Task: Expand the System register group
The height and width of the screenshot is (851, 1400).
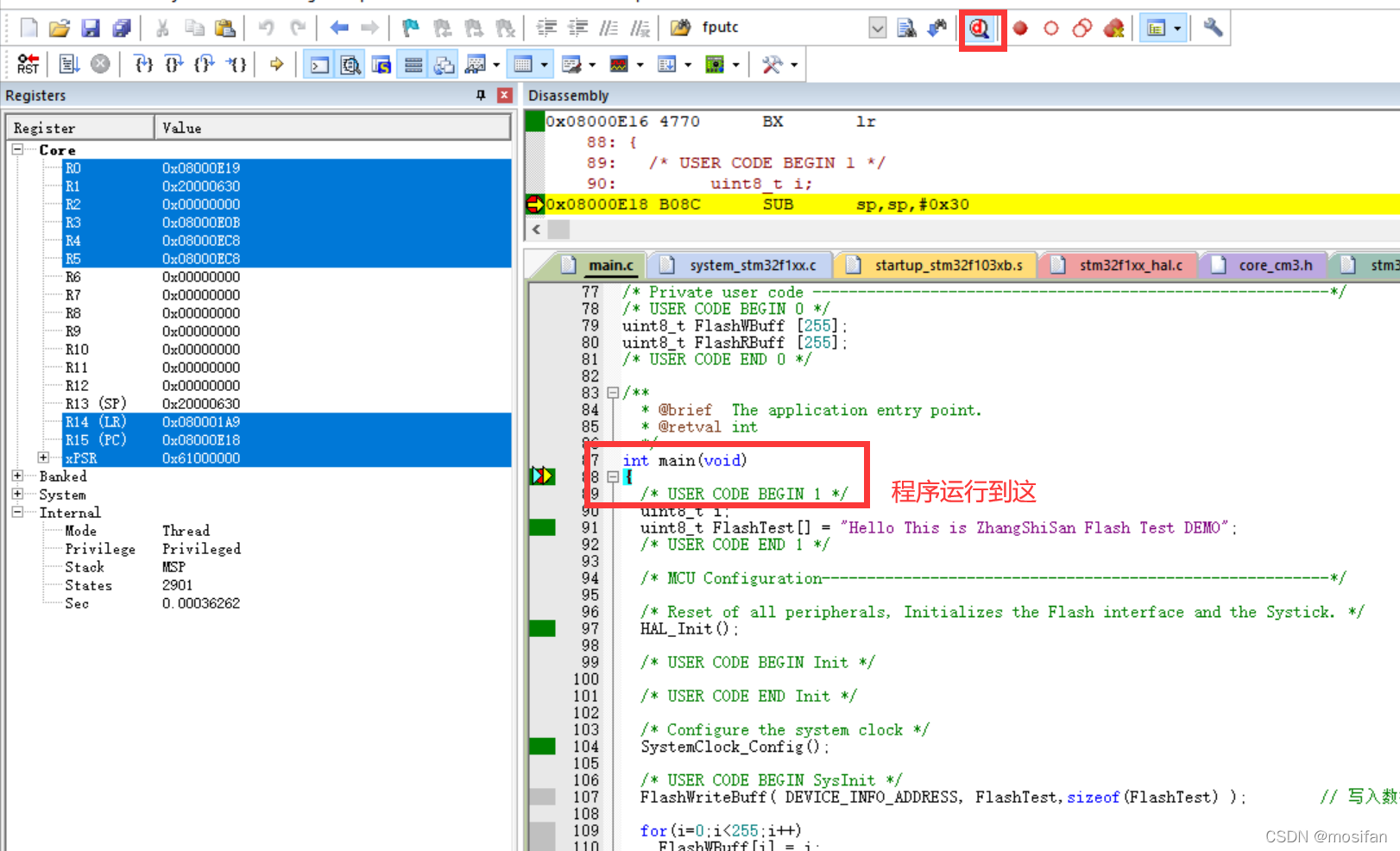Action: (17, 494)
